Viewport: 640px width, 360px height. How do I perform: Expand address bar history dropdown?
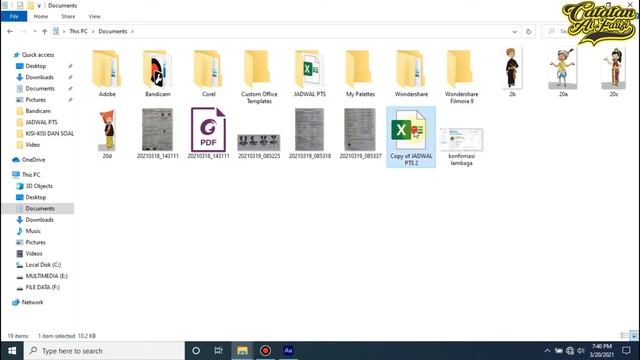coord(514,31)
